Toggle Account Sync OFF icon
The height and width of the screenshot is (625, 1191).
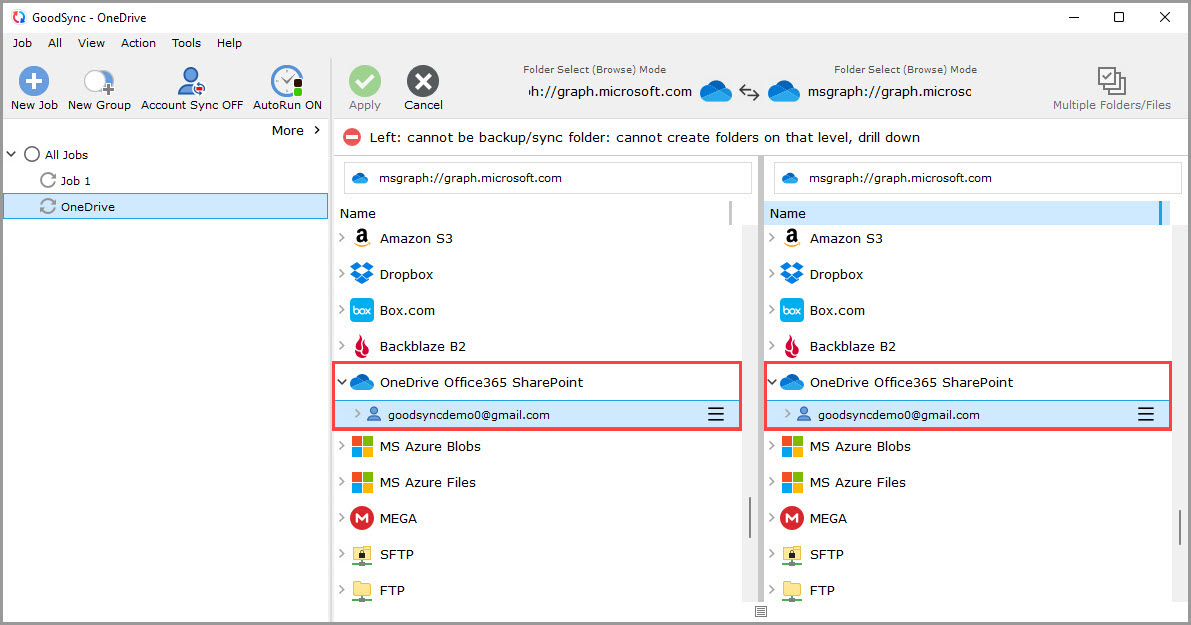[191, 81]
